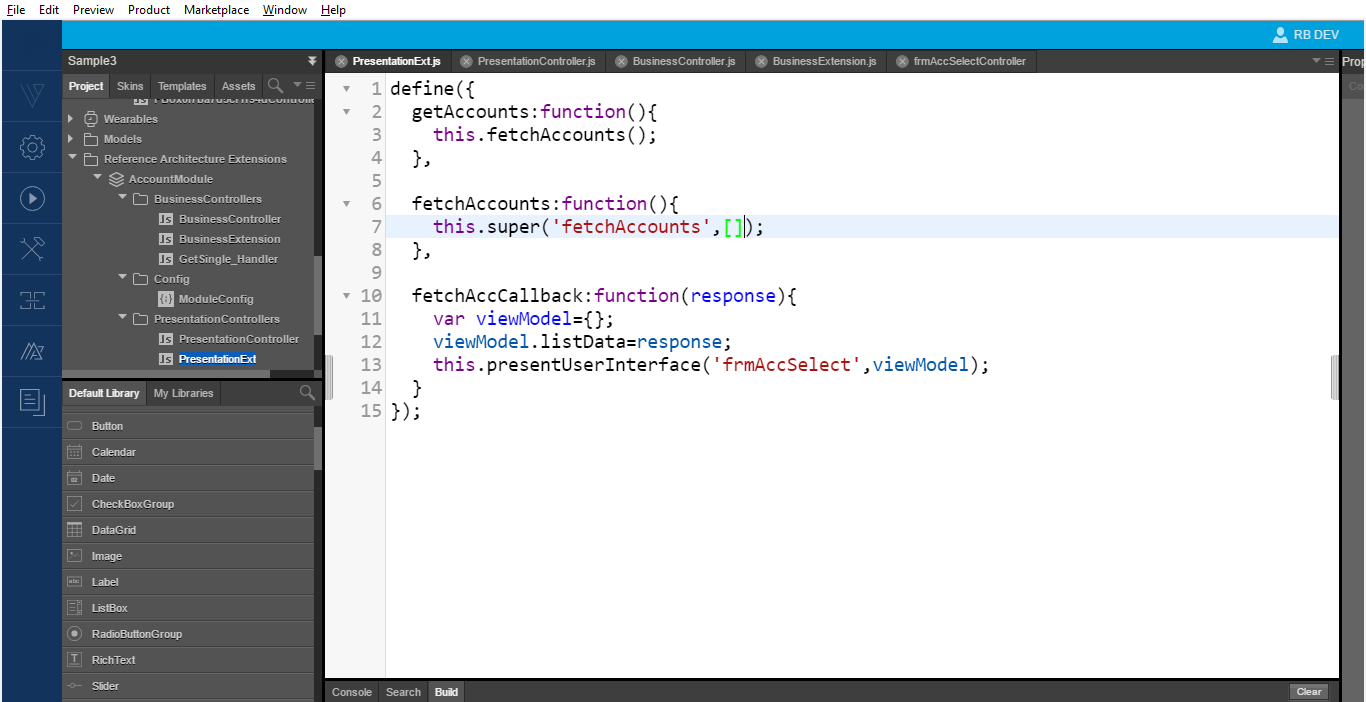Switch to the Templates tab
Viewport: 1366px width, 702px height.
182,86
